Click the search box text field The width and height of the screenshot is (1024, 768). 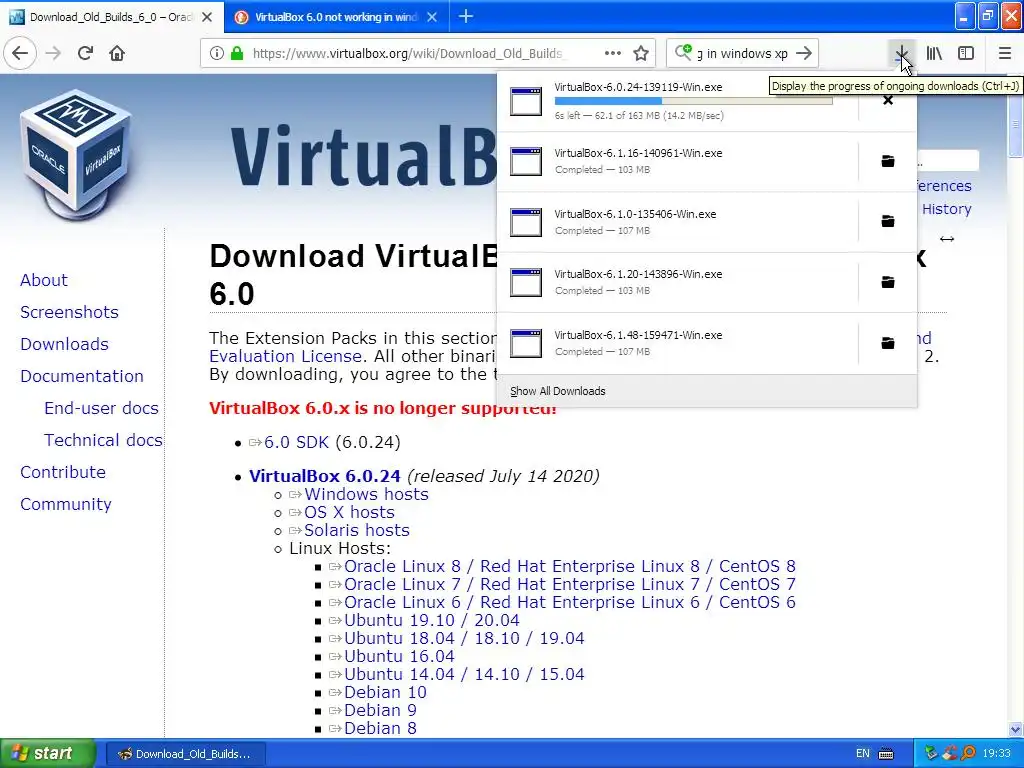pyautogui.click(x=743, y=53)
